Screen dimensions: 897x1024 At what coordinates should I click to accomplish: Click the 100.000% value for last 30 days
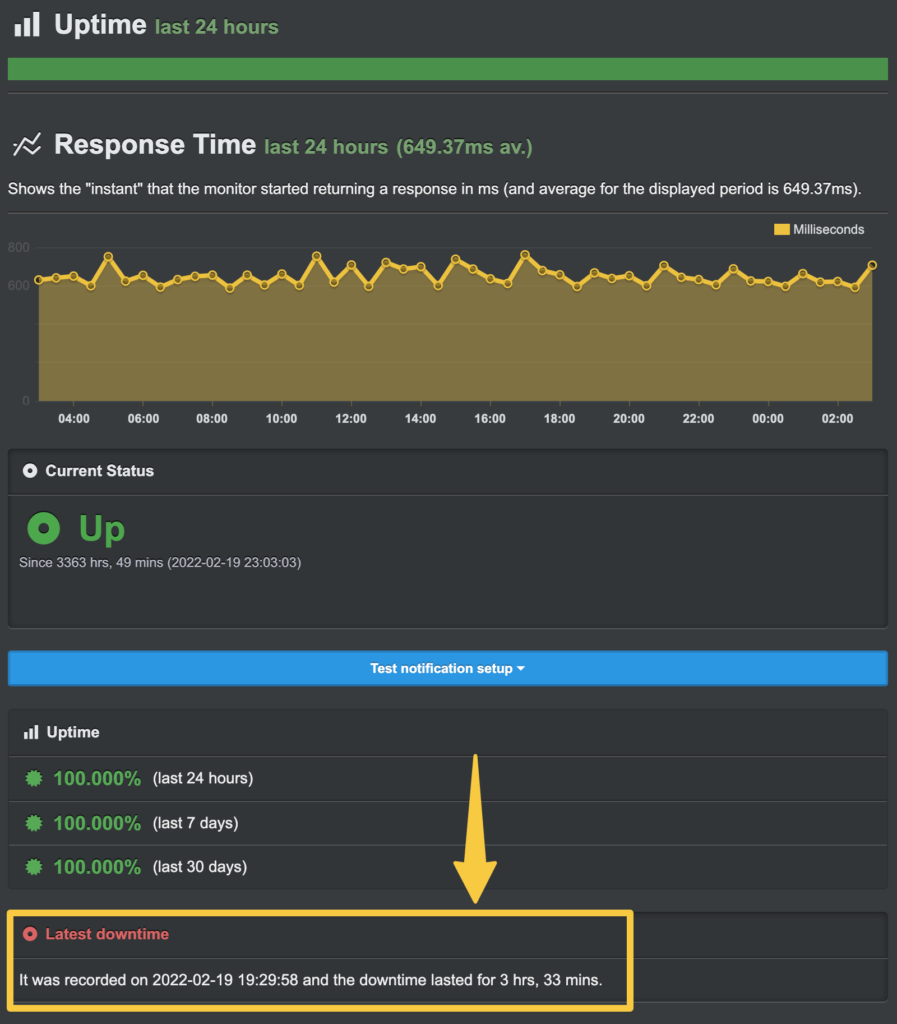[x=97, y=867]
